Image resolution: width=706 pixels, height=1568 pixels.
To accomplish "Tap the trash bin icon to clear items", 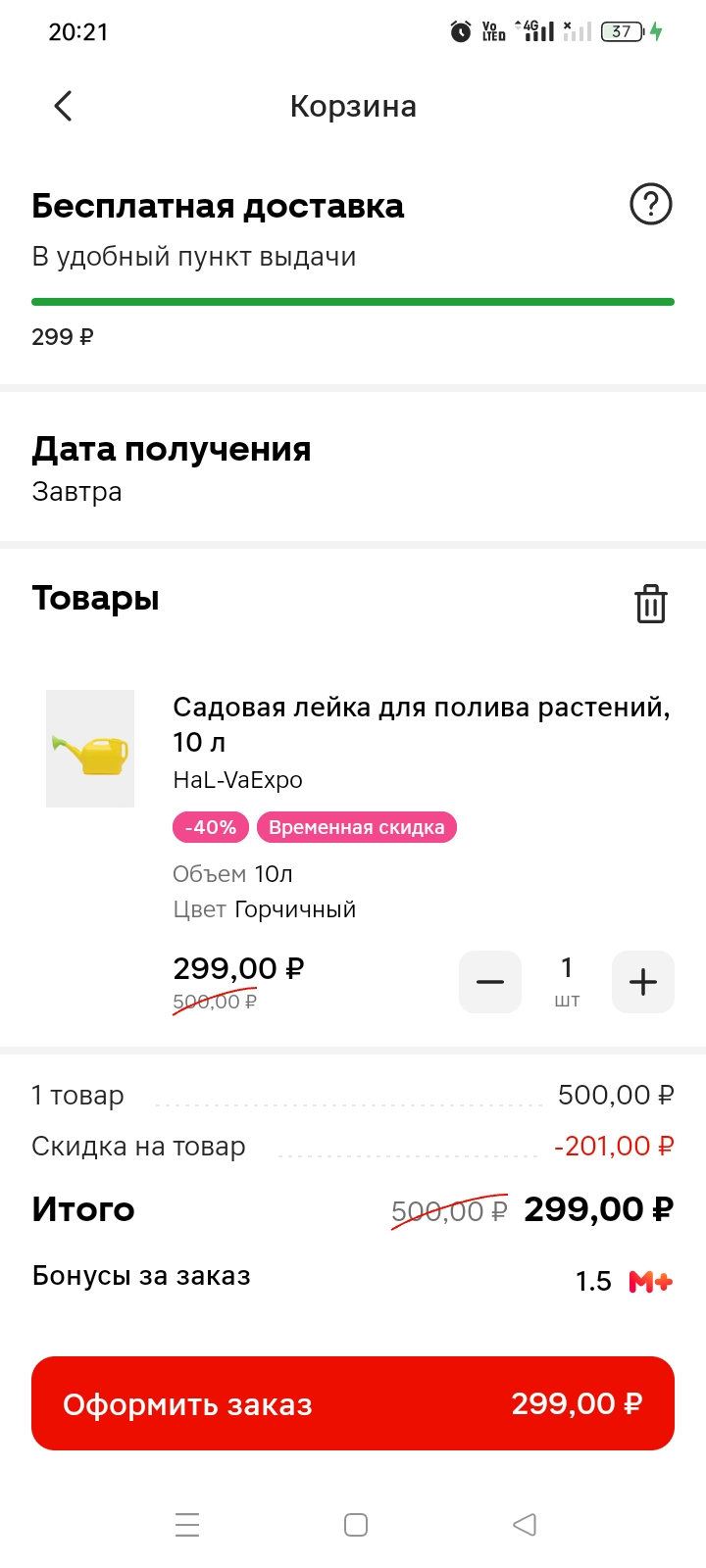I will tap(651, 603).
